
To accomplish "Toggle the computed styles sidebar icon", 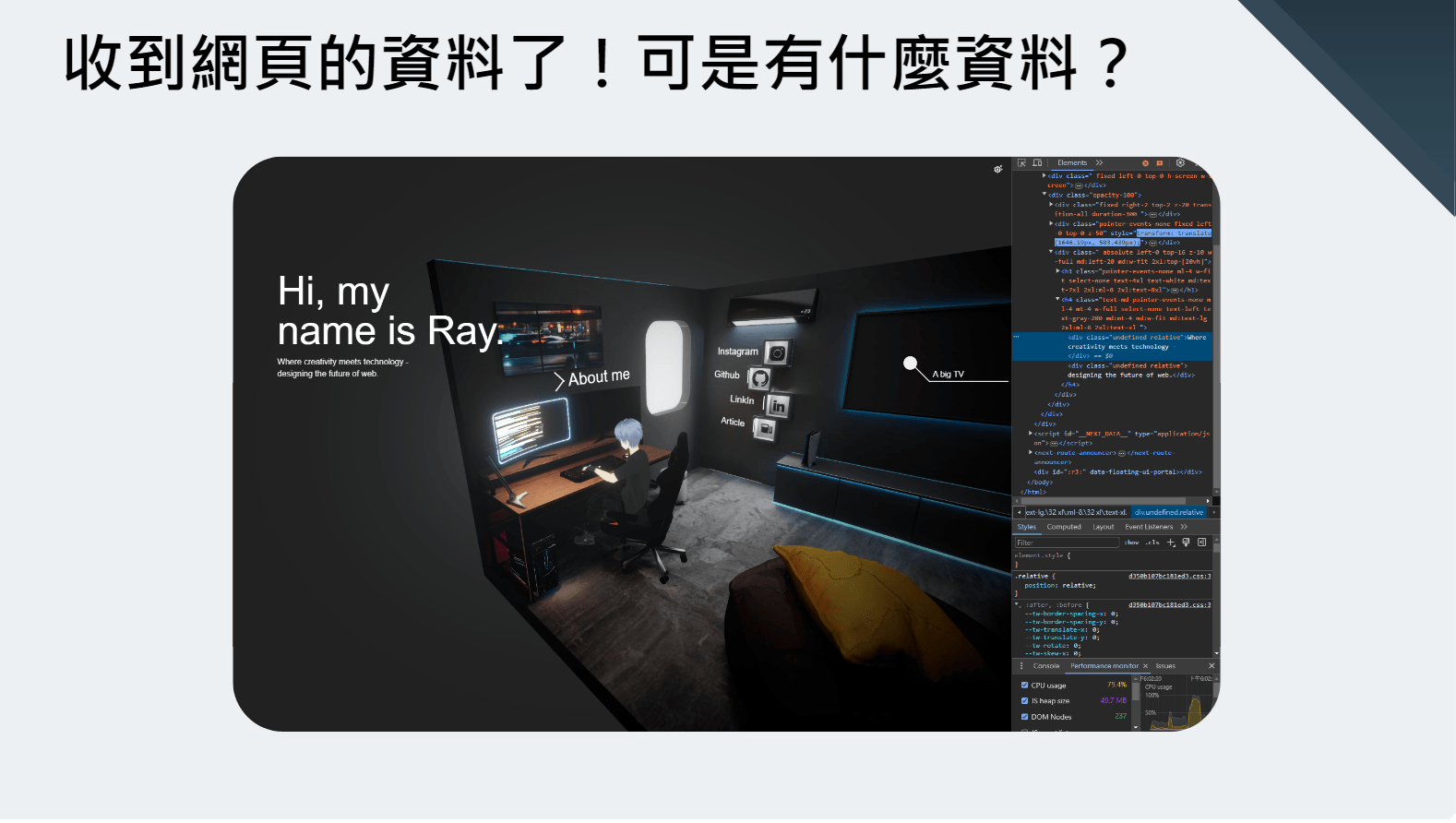I will (x=1201, y=543).
